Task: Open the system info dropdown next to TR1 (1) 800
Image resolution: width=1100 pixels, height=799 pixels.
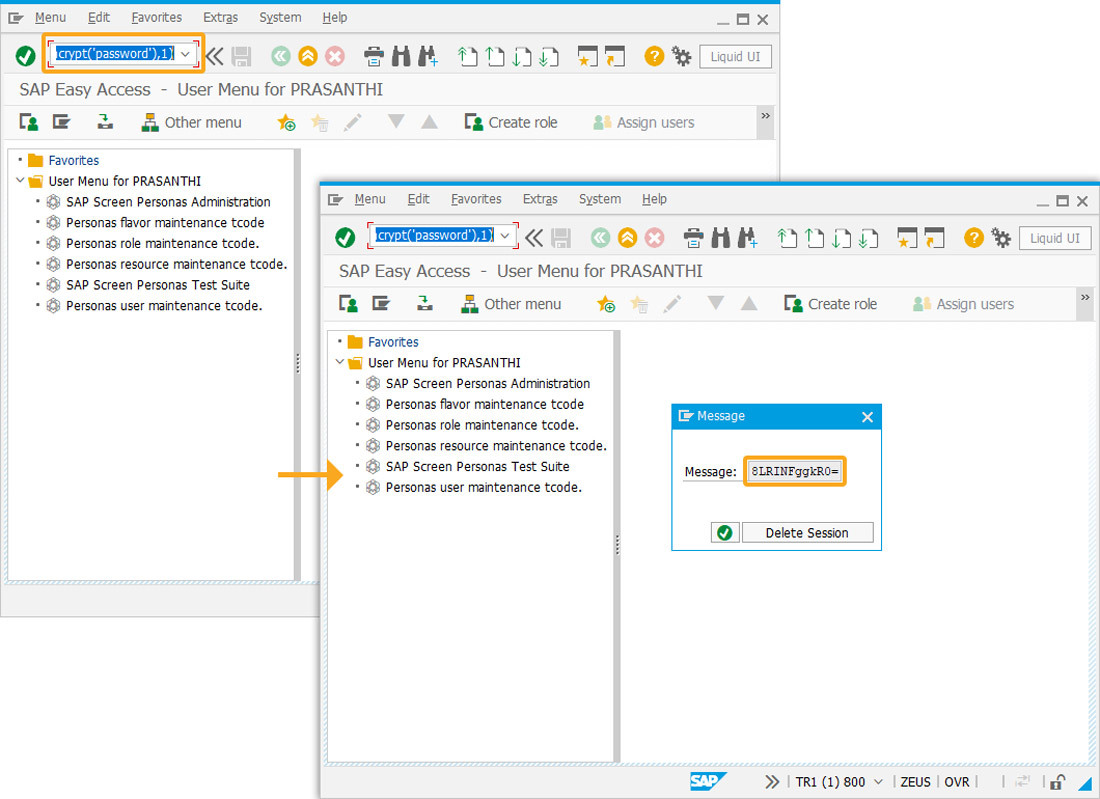Action: pos(878,781)
